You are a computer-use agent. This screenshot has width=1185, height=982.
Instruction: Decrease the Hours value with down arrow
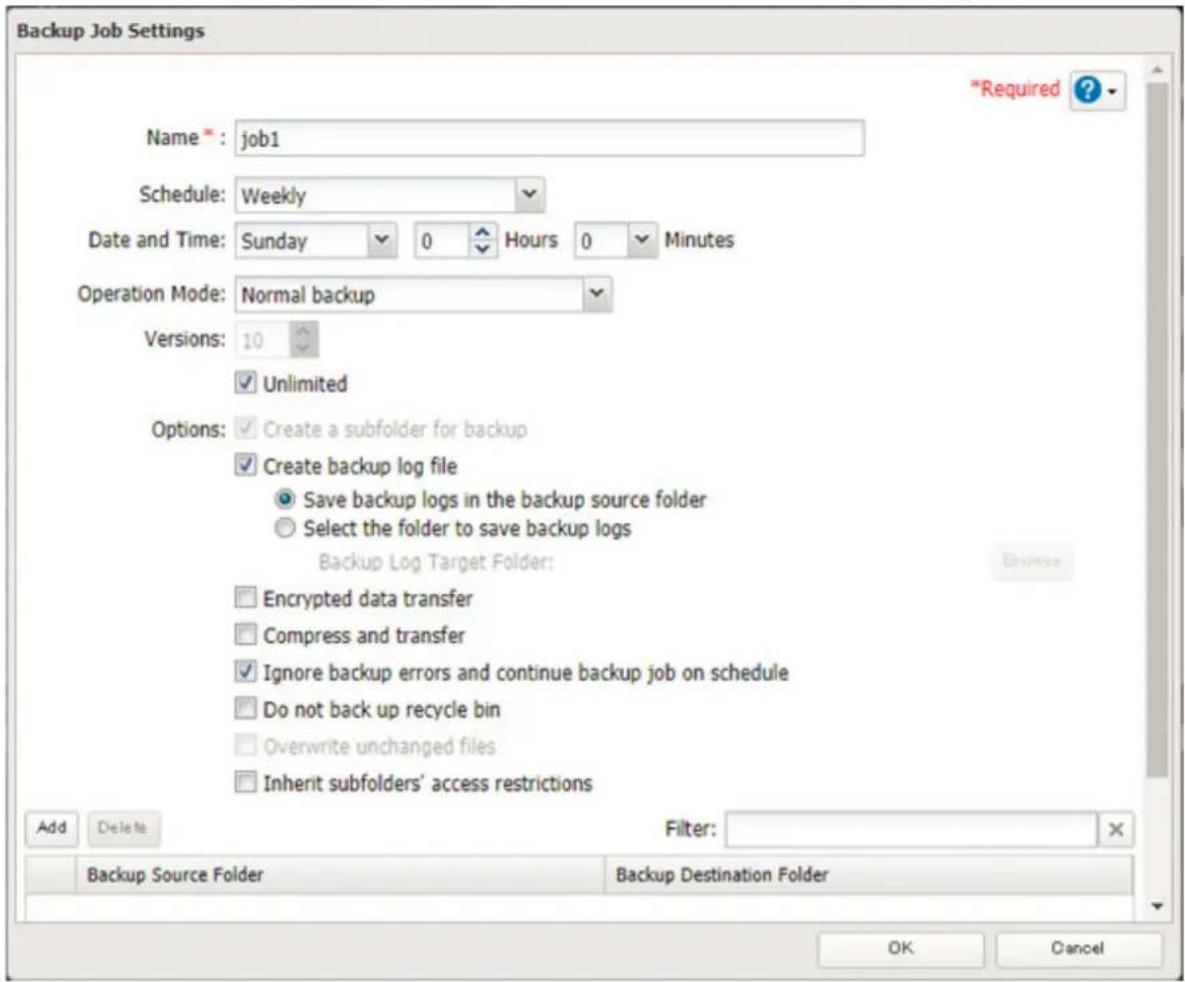pos(482,249)
